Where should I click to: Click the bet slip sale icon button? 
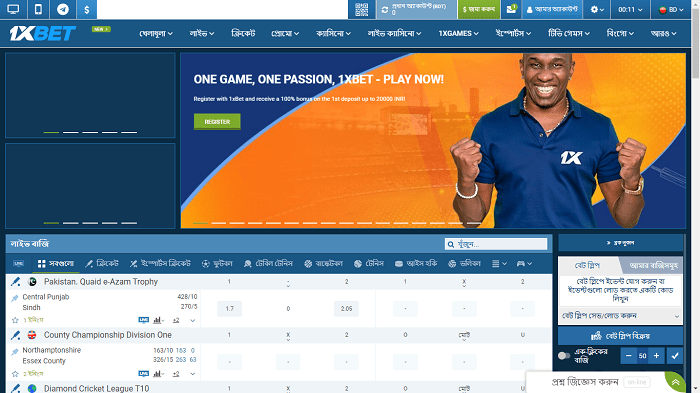click(621, 336)
